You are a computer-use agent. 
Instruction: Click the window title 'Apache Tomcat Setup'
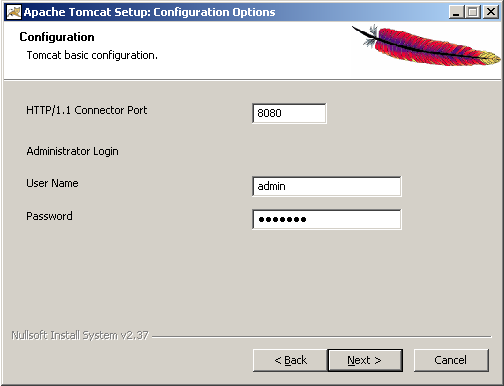(x=87, y=12)
